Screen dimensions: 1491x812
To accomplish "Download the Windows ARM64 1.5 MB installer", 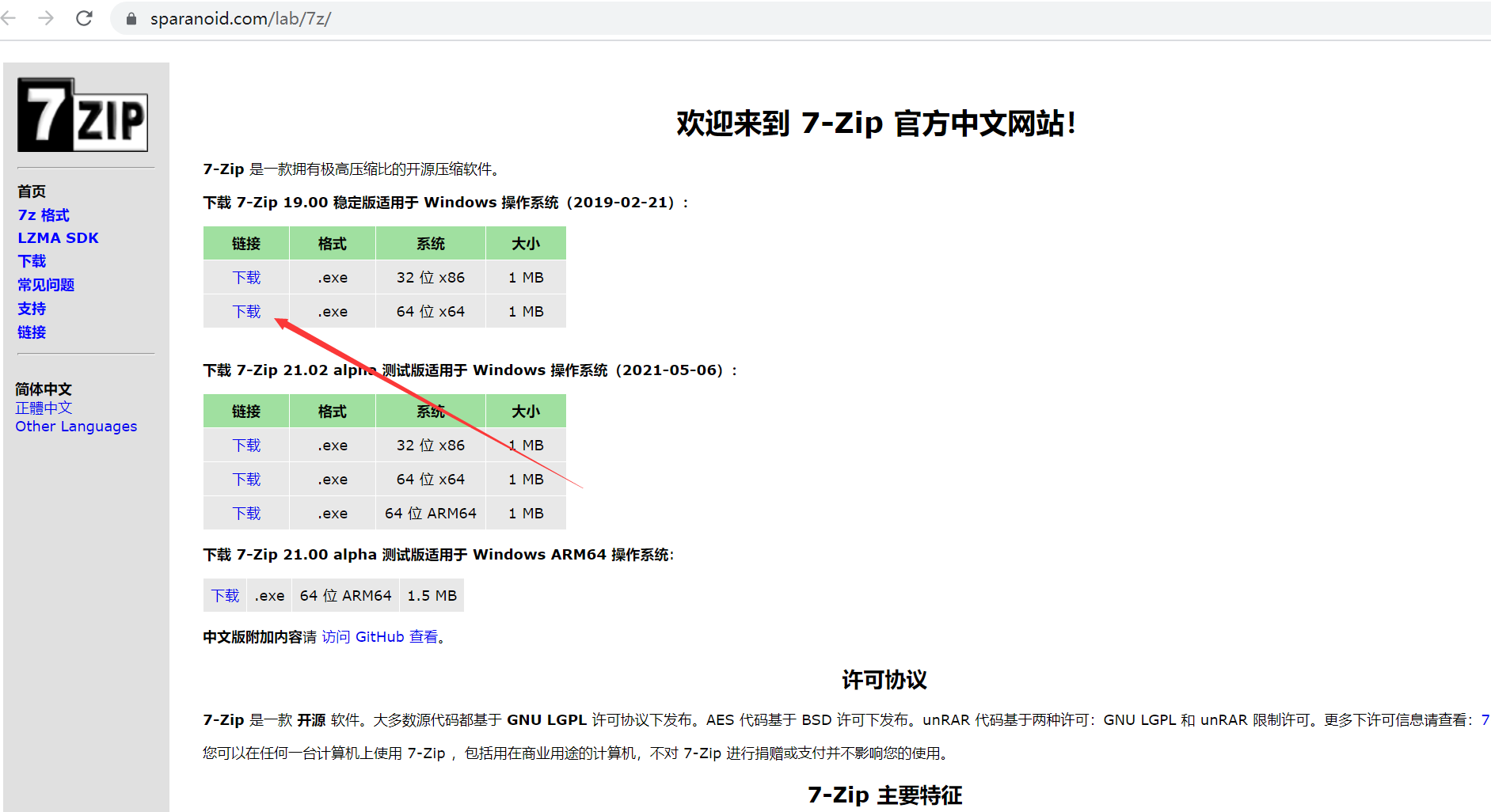I will click(x=224, y=595).
